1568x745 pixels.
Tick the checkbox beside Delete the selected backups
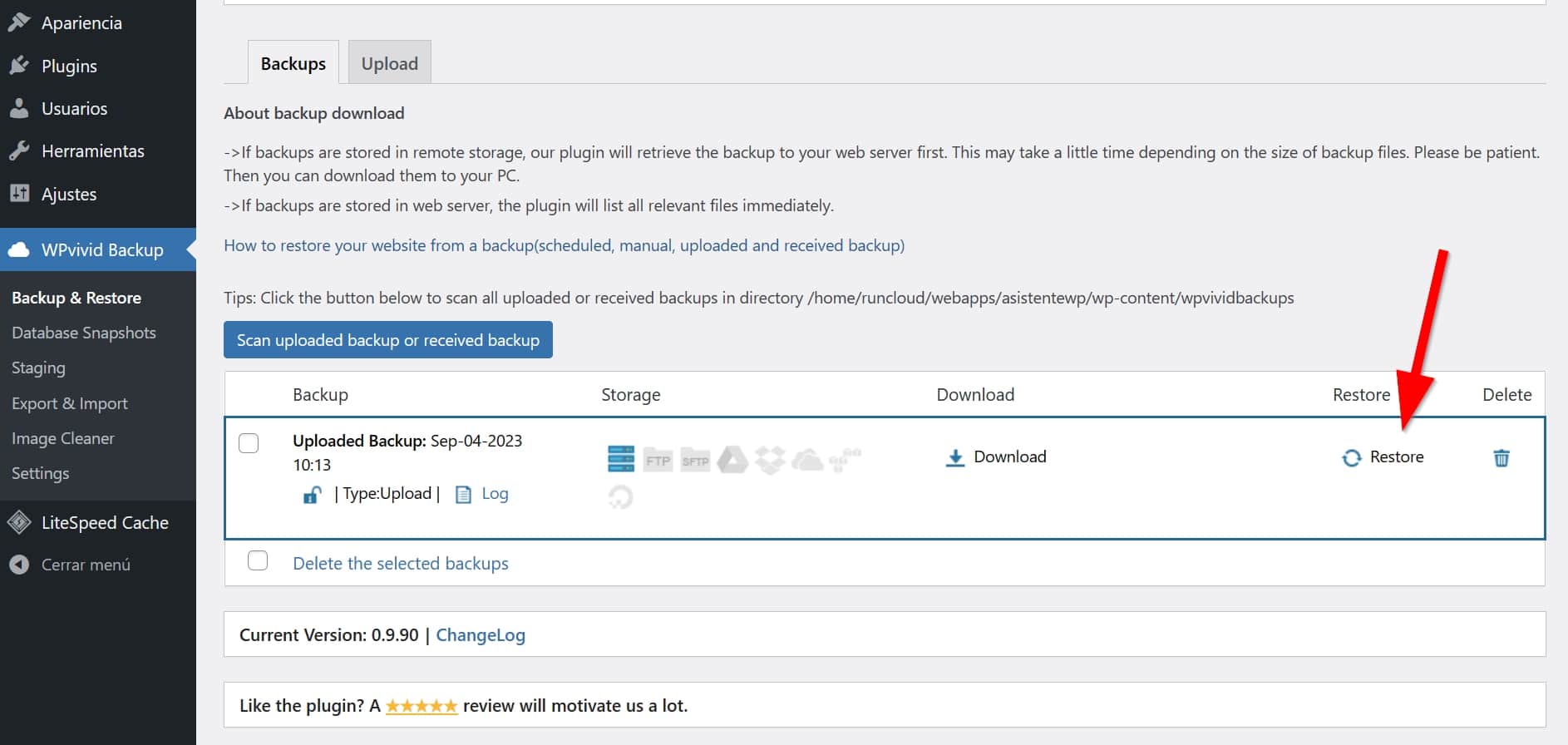click(258, 561)
